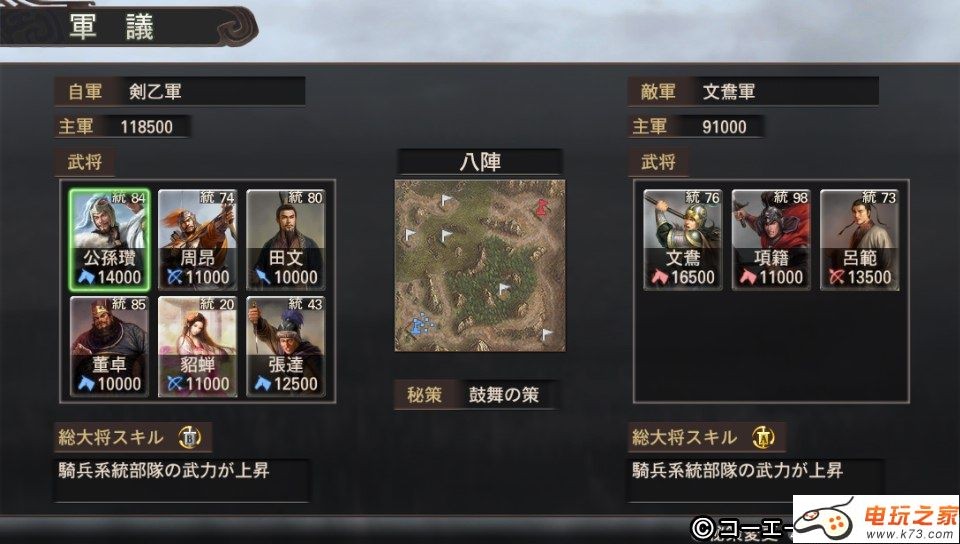Screen dimensions: 960x544
Task: Select officer 公孫瓚 portrait card
Action: (x=110, y=239)
